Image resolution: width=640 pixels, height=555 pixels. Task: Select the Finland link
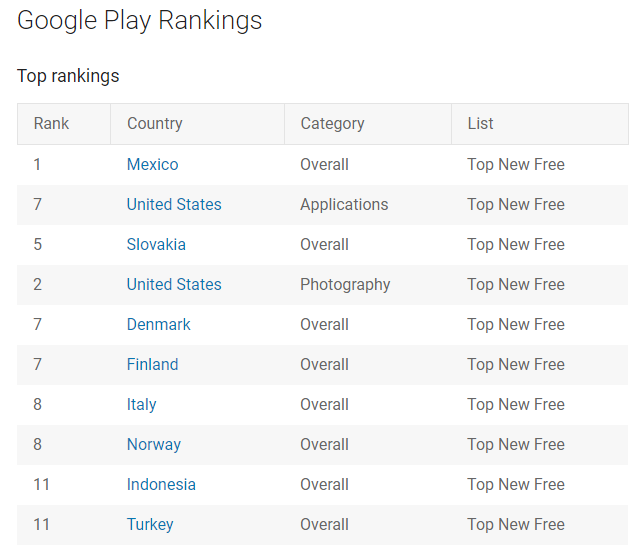[x=152, y=364]
